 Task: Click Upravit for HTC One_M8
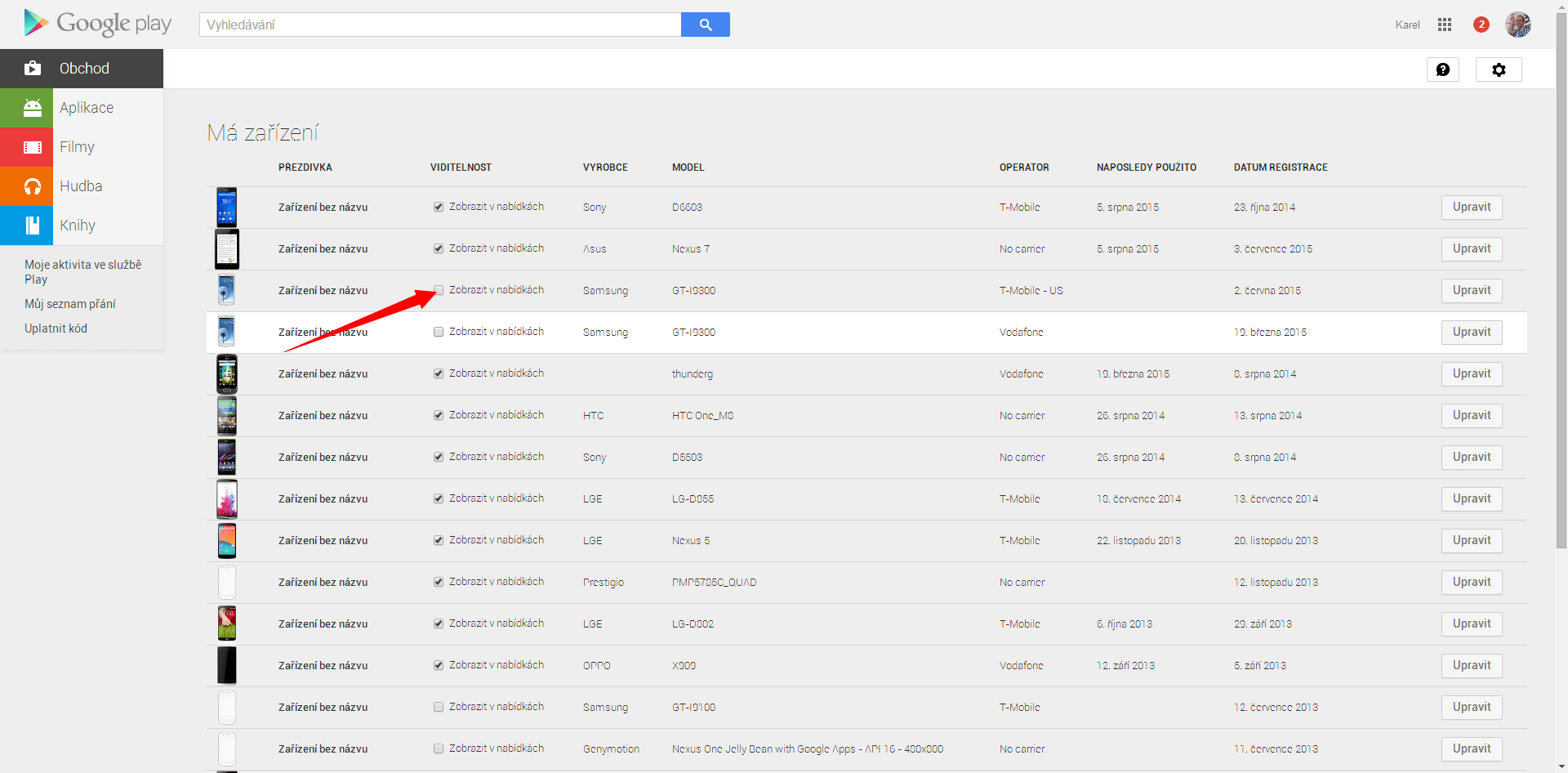1472,416
